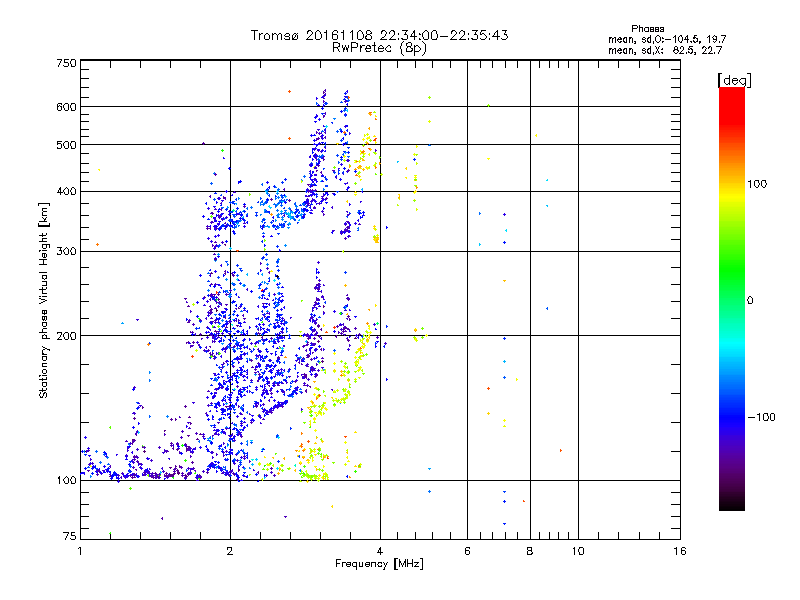
Task: Click the y-axis tick label '400'
Action: coord(66,192)
